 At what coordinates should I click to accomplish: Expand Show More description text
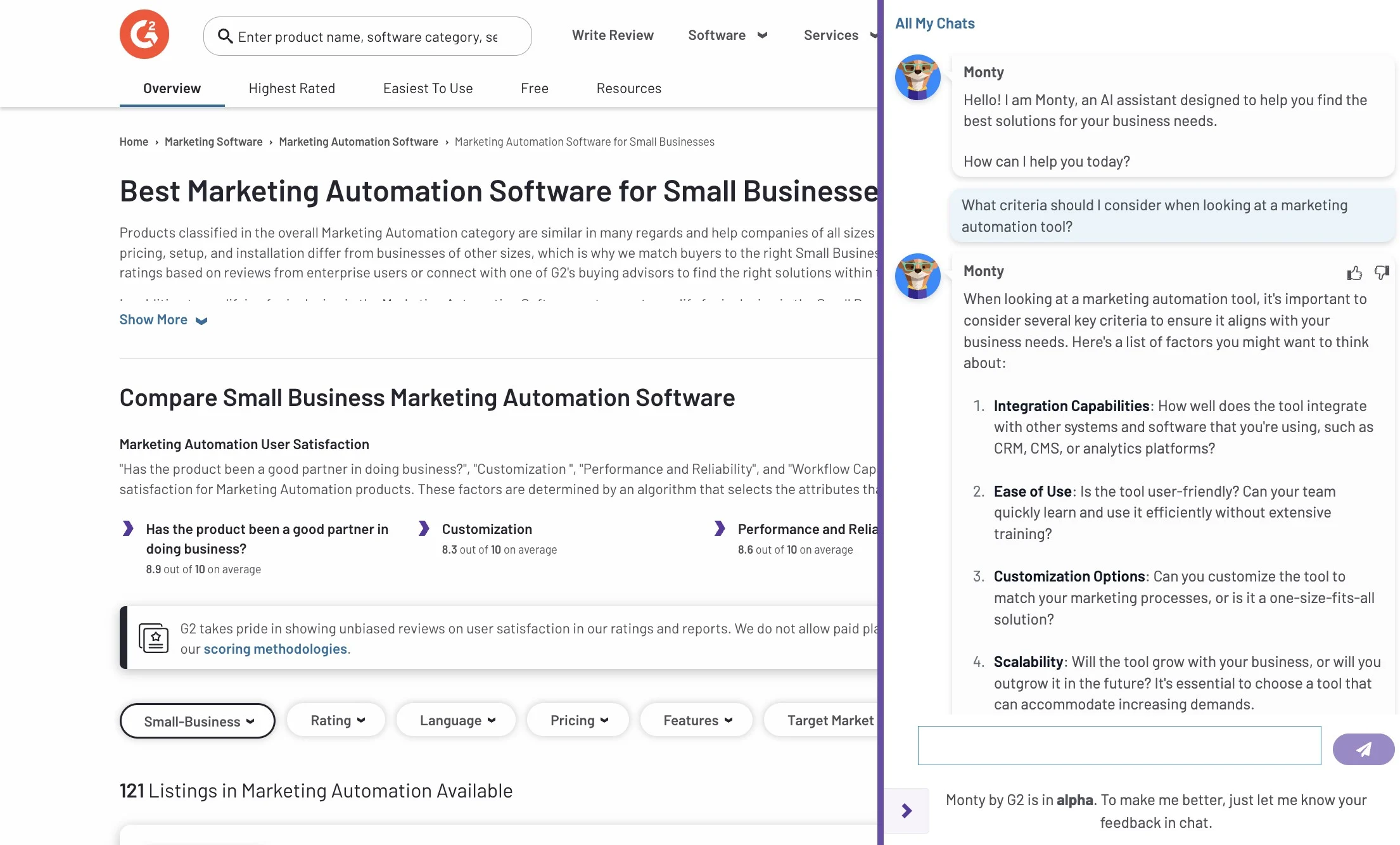tap(163, 319)
